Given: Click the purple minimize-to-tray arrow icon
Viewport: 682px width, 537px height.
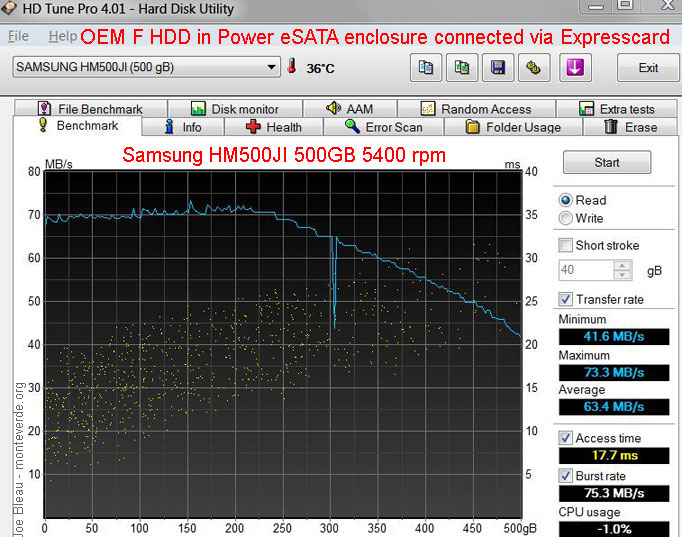Looking at the screenshot, I should (575, 67).
